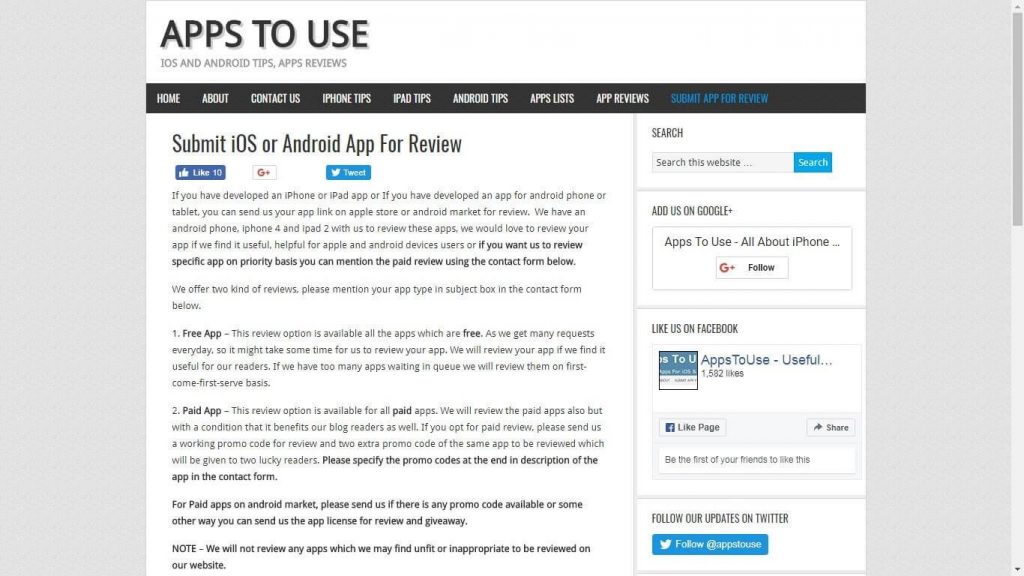1024x576 pixels.
Task: Open the AppsToUse - Useful... Facebook link
Action: click(x=767, y=360)
